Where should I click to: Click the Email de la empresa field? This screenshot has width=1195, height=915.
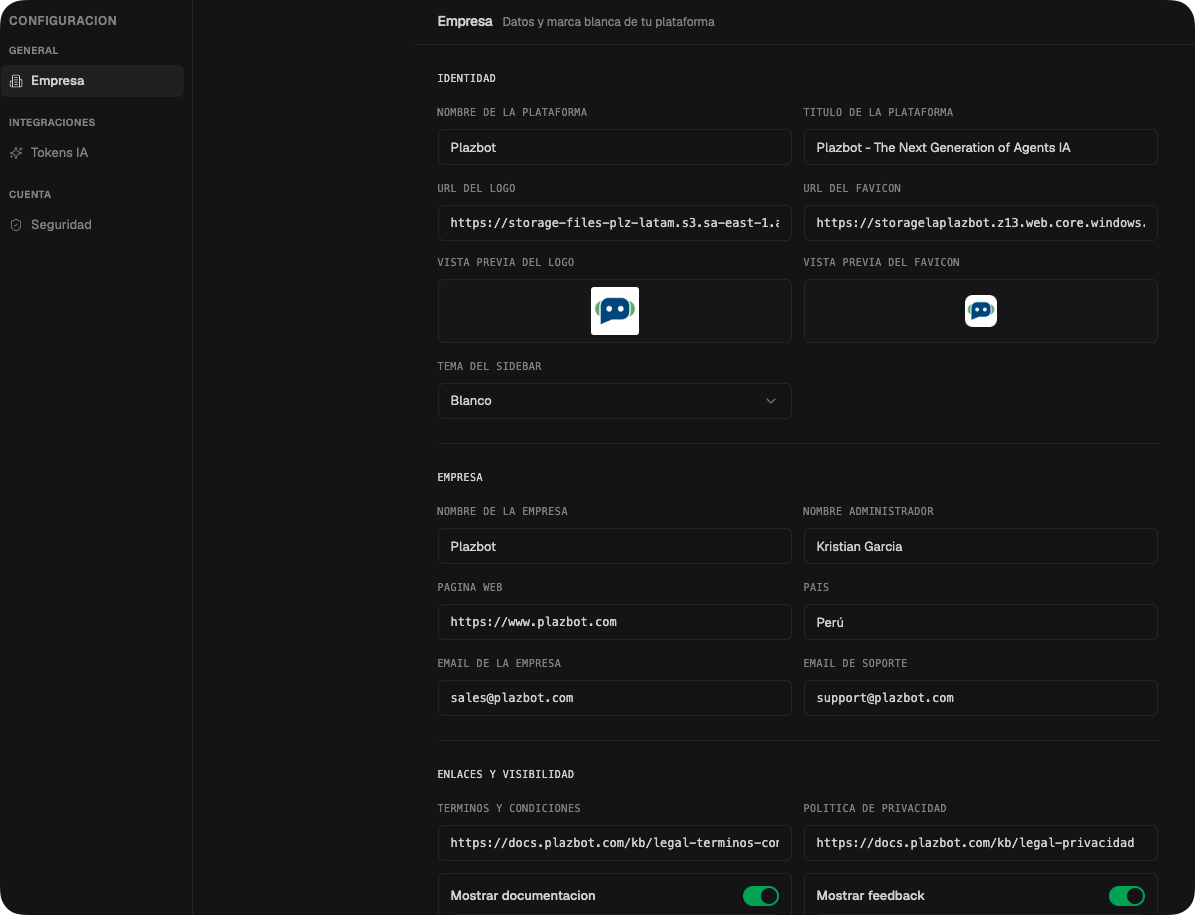[x=615, y=698]
